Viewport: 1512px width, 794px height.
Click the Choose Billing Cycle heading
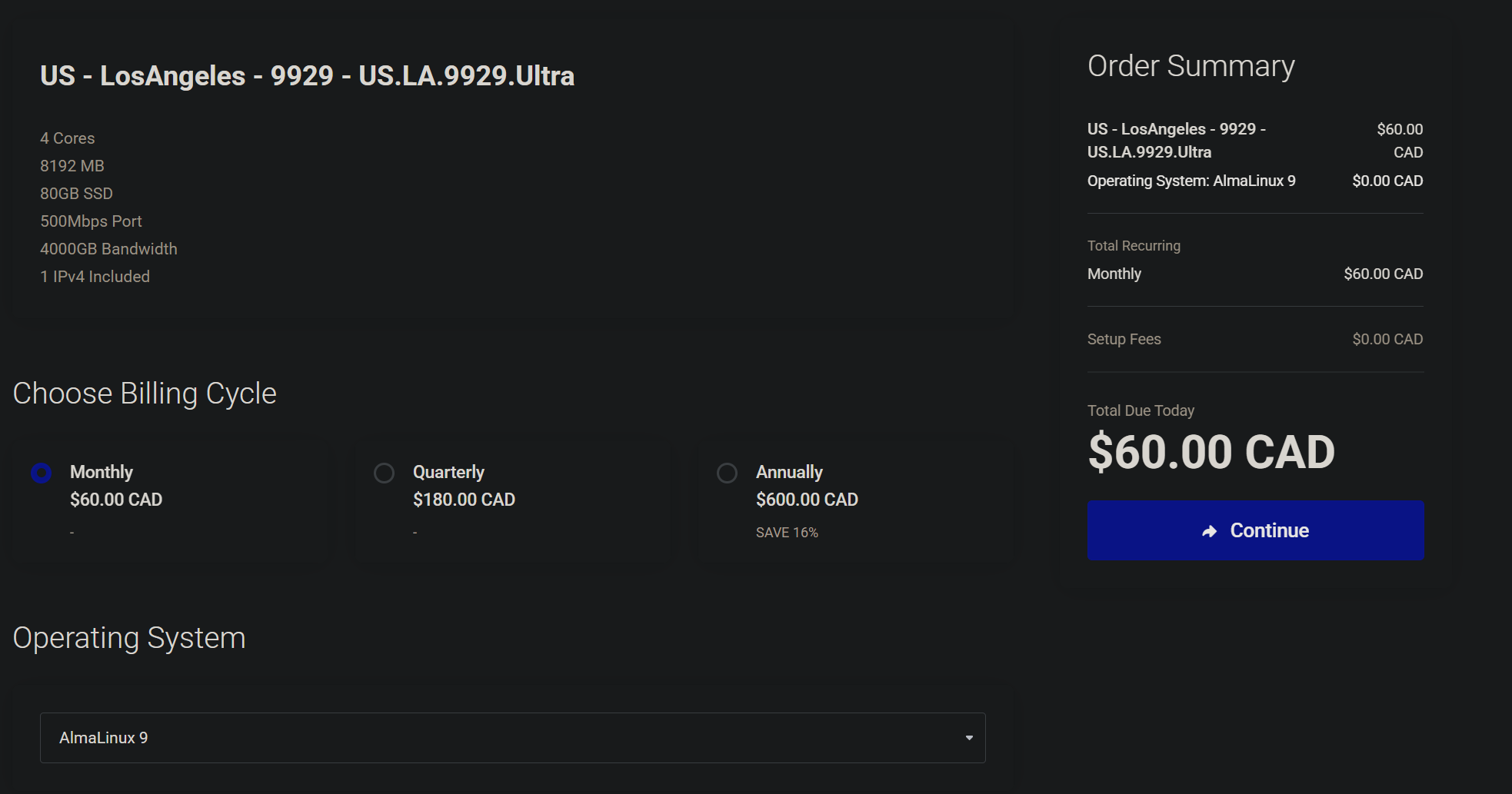click(145, 394)
